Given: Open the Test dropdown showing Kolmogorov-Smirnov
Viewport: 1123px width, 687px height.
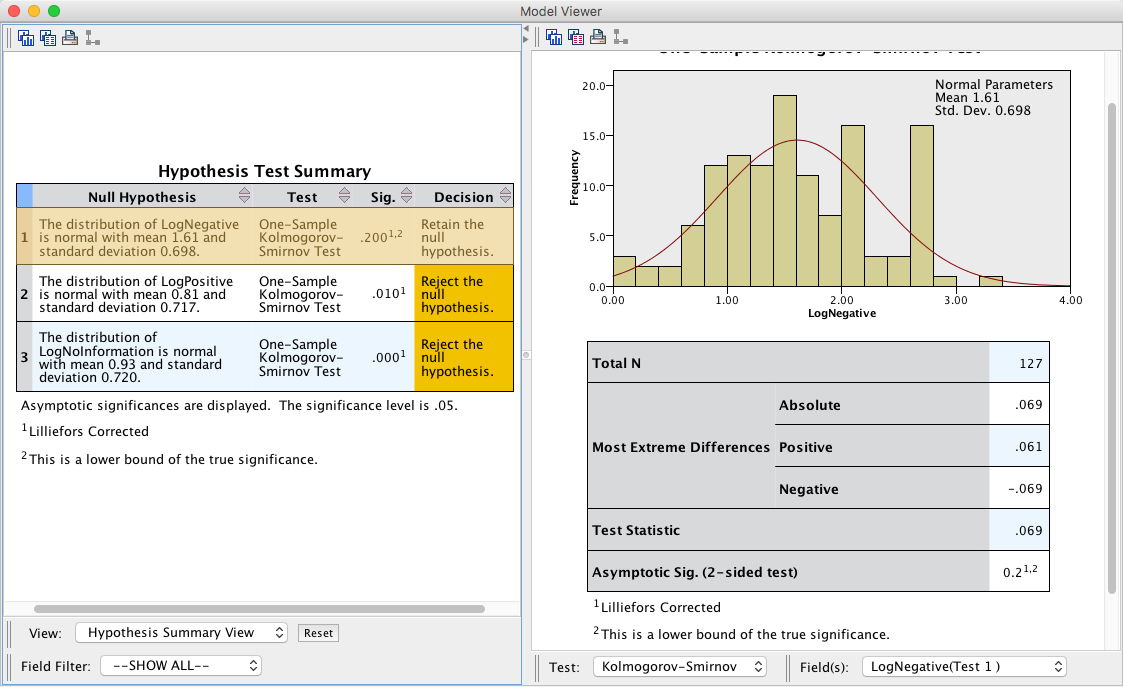Looking at the screenshot, I should click(679, 666).
